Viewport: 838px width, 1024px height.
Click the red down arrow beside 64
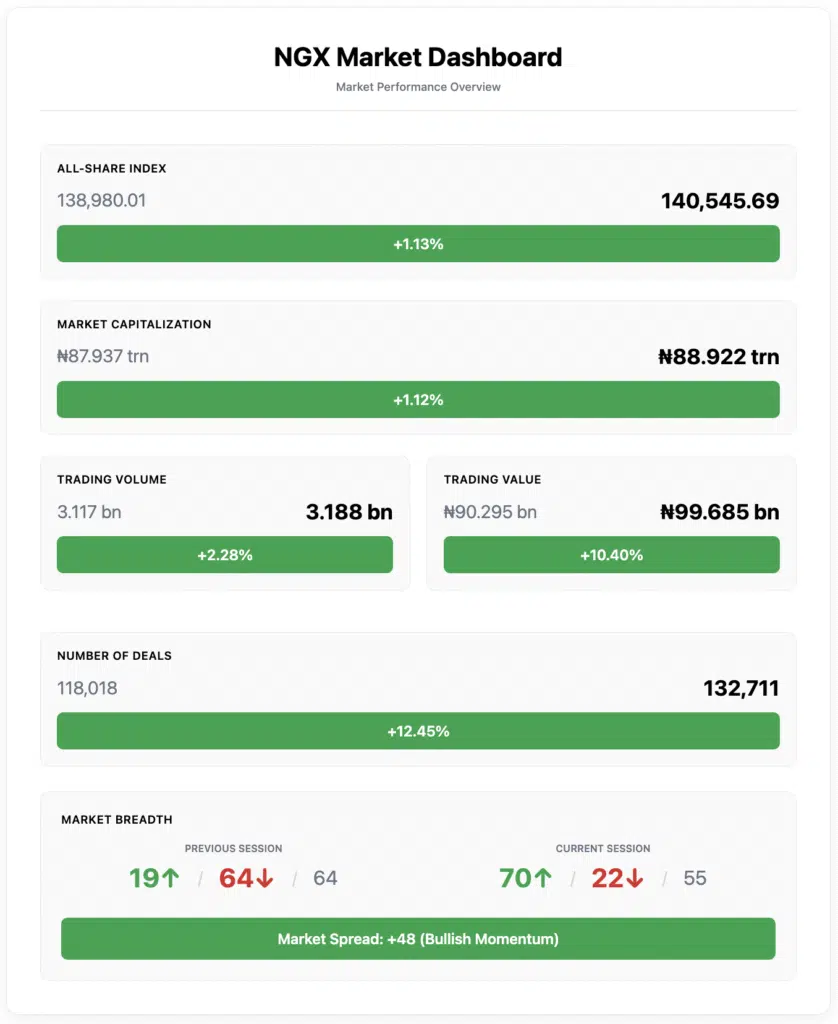tap(265, 878)
